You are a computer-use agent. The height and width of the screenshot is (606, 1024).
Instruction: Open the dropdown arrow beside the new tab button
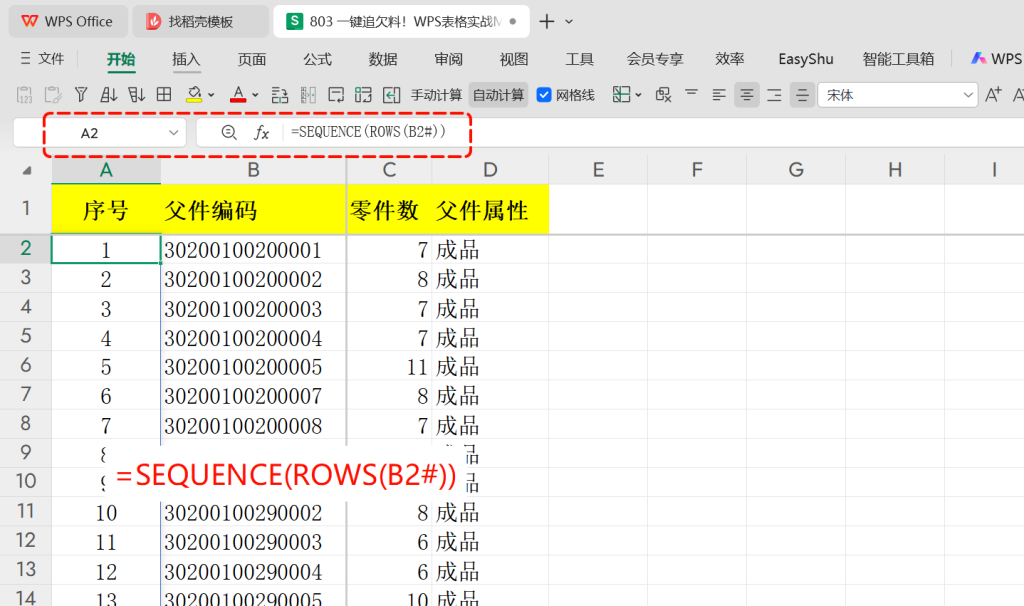[569, 22]
